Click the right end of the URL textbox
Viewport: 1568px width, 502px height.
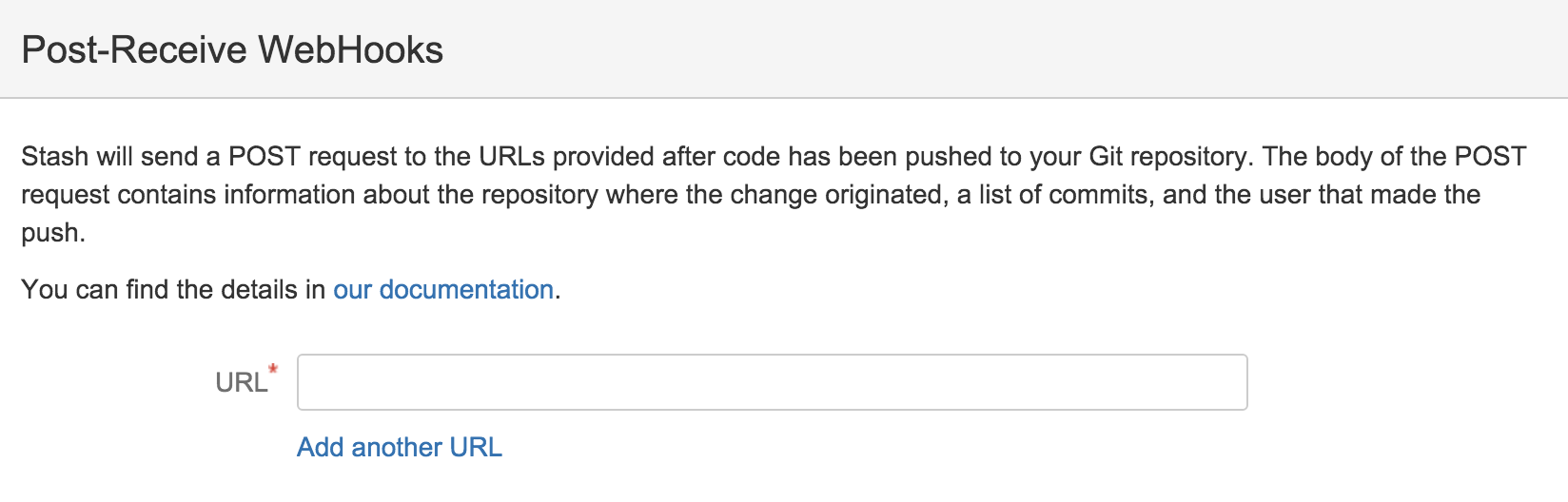point(1231,382)
